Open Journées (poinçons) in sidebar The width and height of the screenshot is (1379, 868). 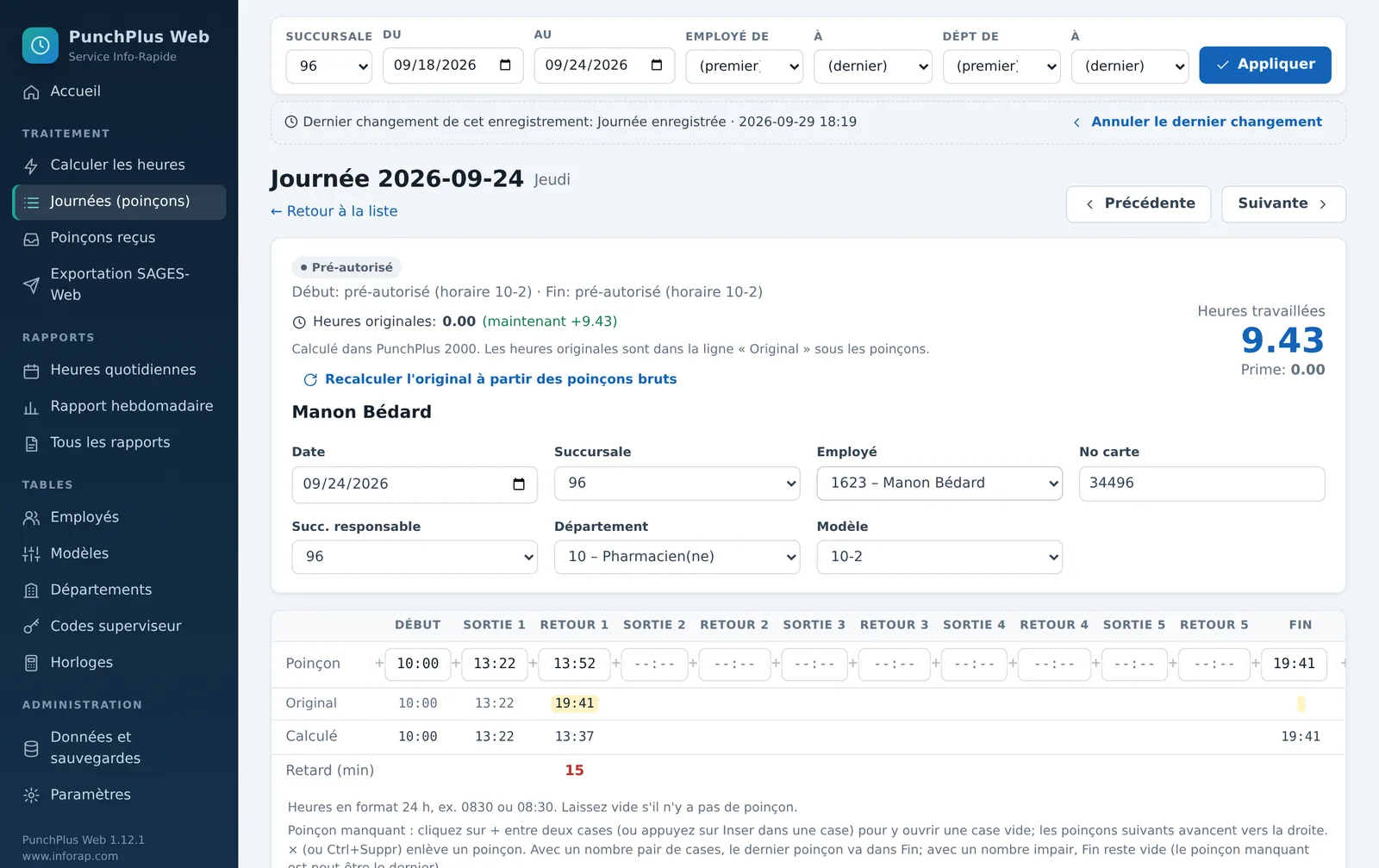[x=119, y=202]
